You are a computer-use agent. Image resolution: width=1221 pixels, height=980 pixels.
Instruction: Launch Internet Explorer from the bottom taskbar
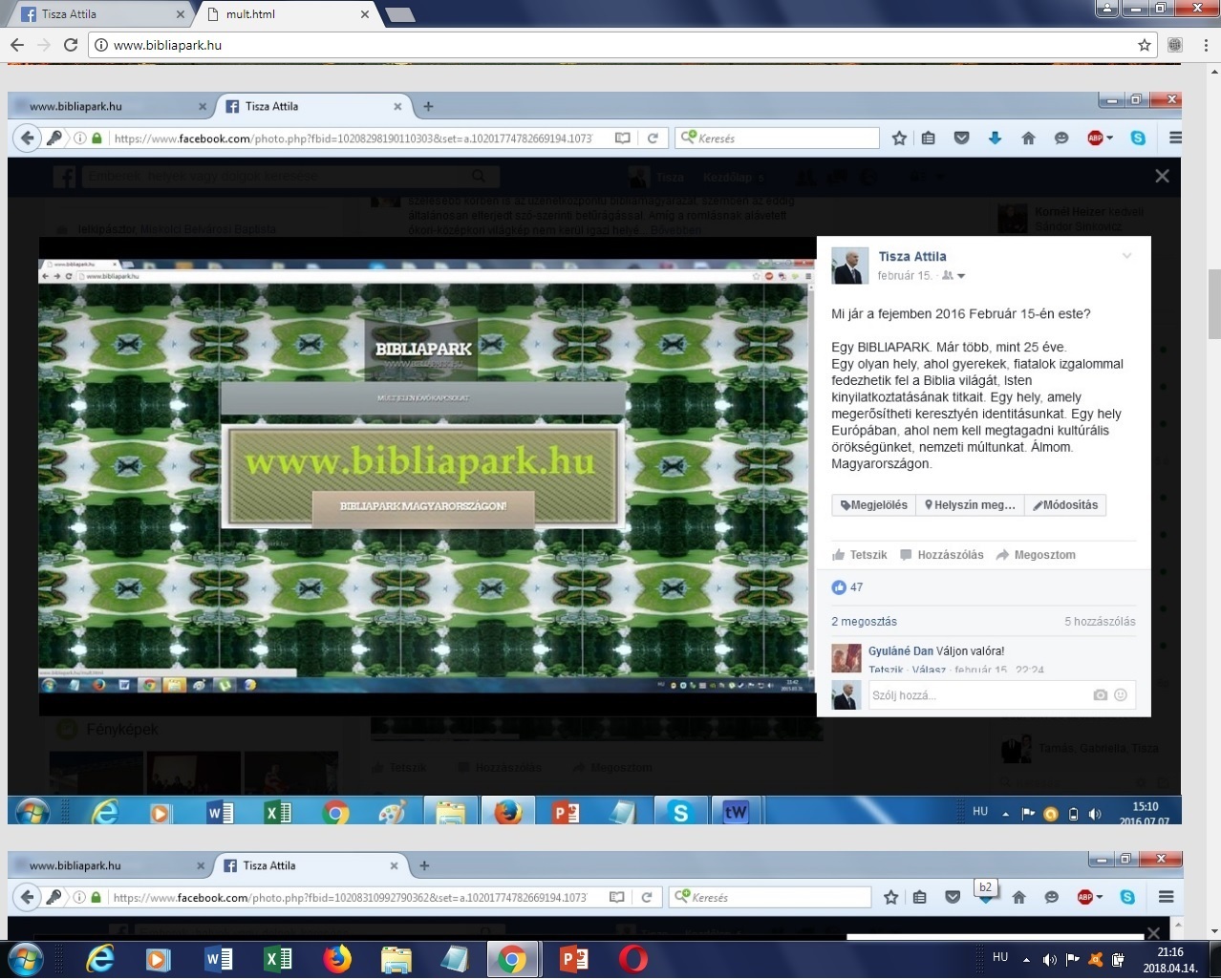coord(99,959)
